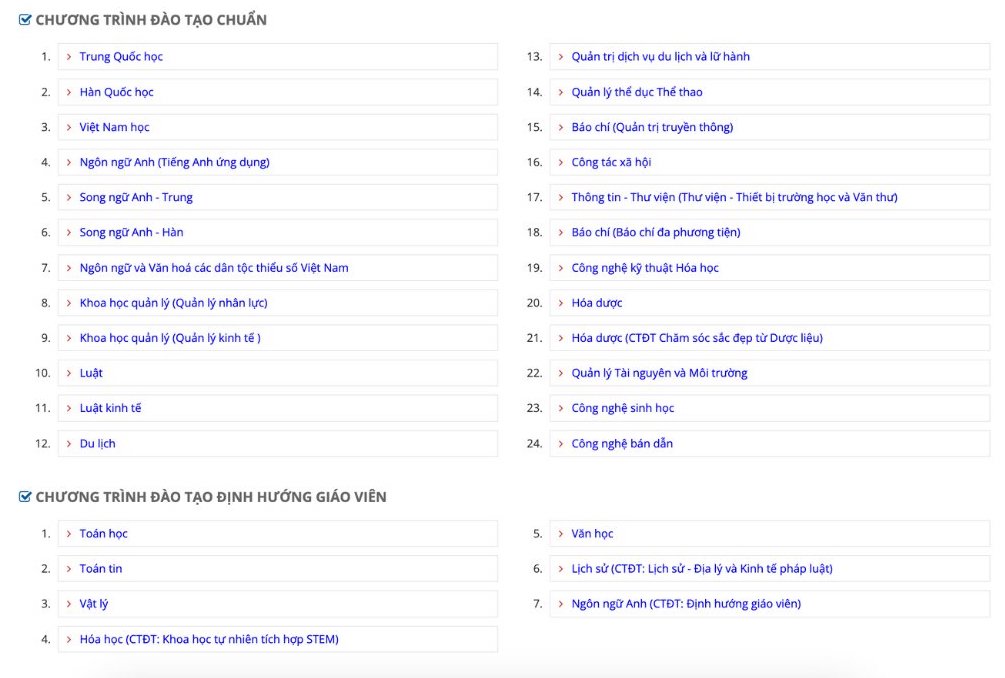Screen dimensions: 1005x678
Task: Select Công nghệ sinh học program
Action: [622, 408]
